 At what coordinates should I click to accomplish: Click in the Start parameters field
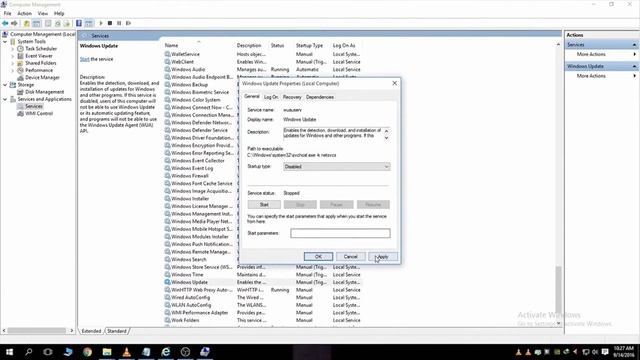[x=340, y=233]
